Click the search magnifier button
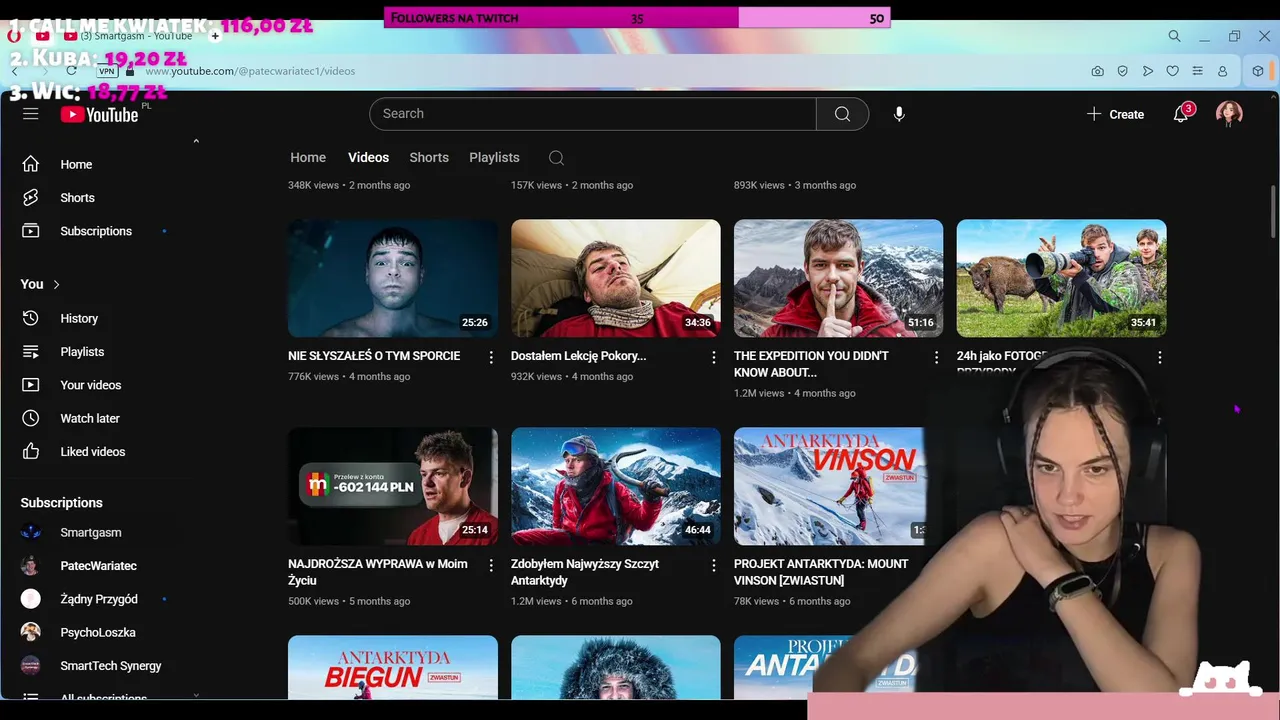The image size is (1280, 720). 842,114
